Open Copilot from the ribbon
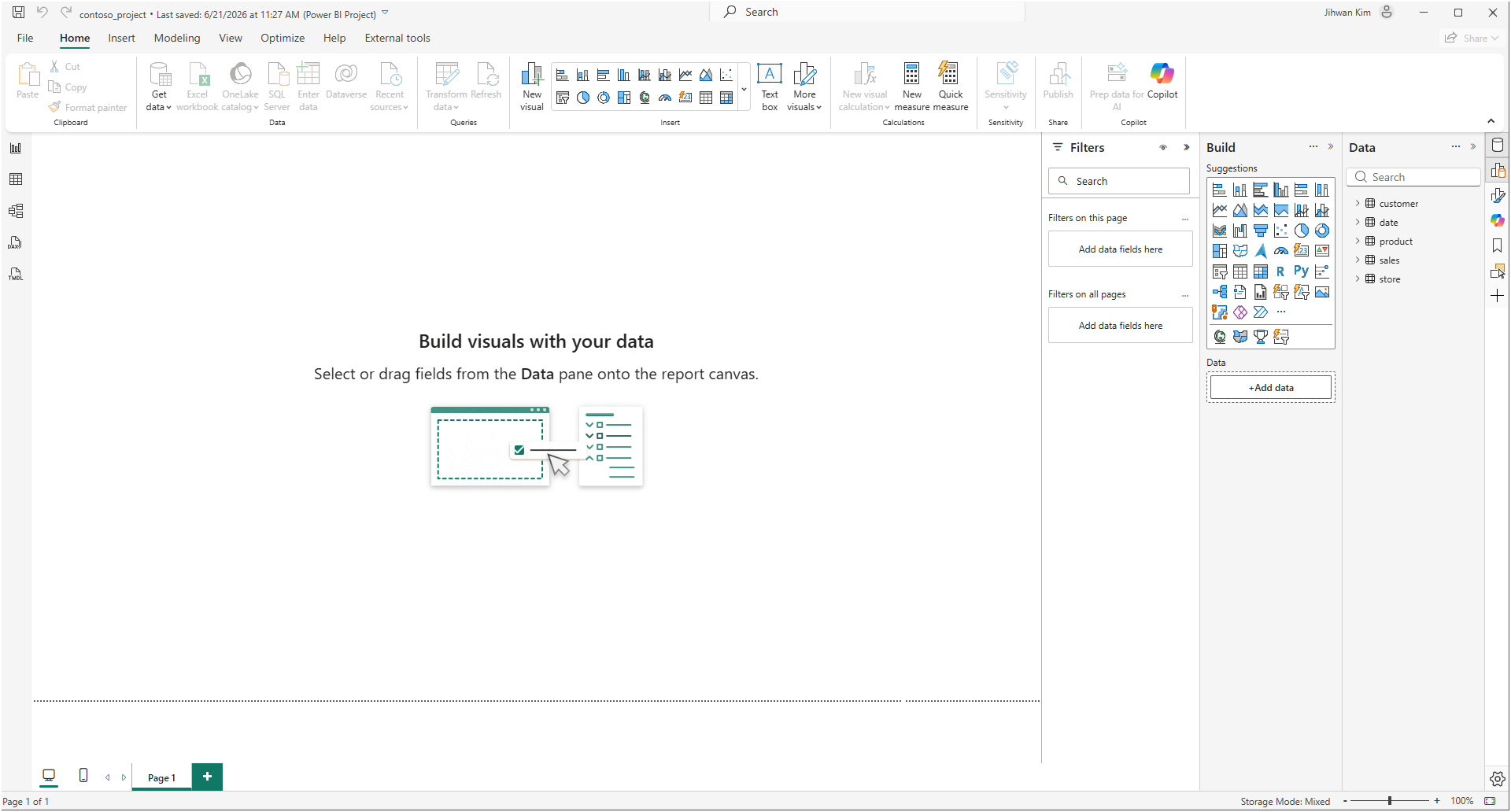The image size is (1511, 812). [1162, 82]
